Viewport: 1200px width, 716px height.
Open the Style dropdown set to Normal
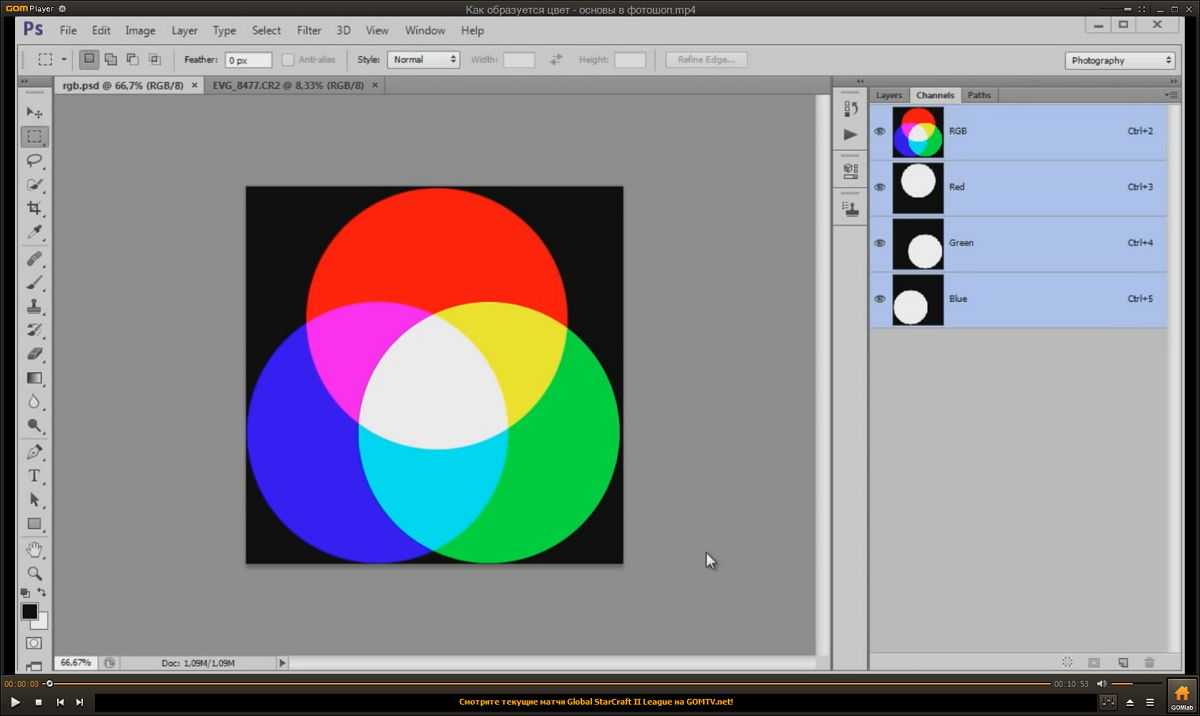click(x=423, y=60)
